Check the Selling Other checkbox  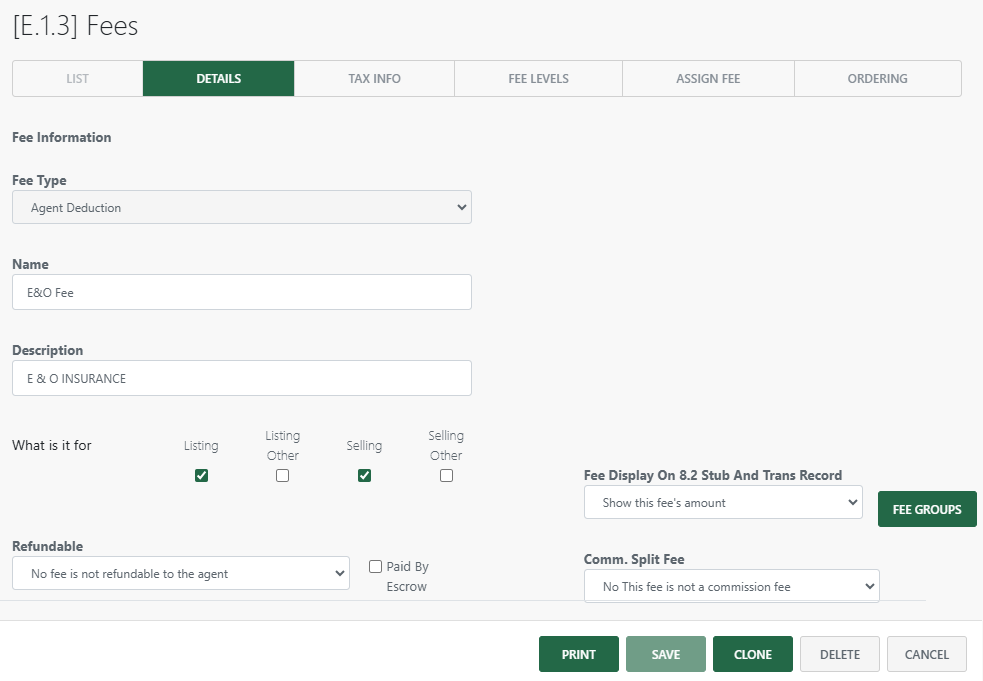tap(446, 475)
